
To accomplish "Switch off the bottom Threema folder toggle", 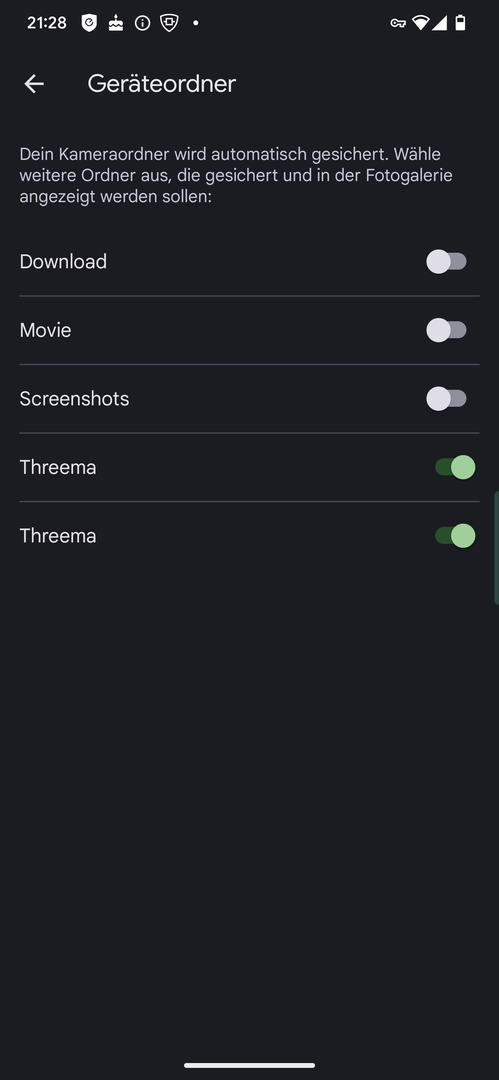I will (455, 536).
